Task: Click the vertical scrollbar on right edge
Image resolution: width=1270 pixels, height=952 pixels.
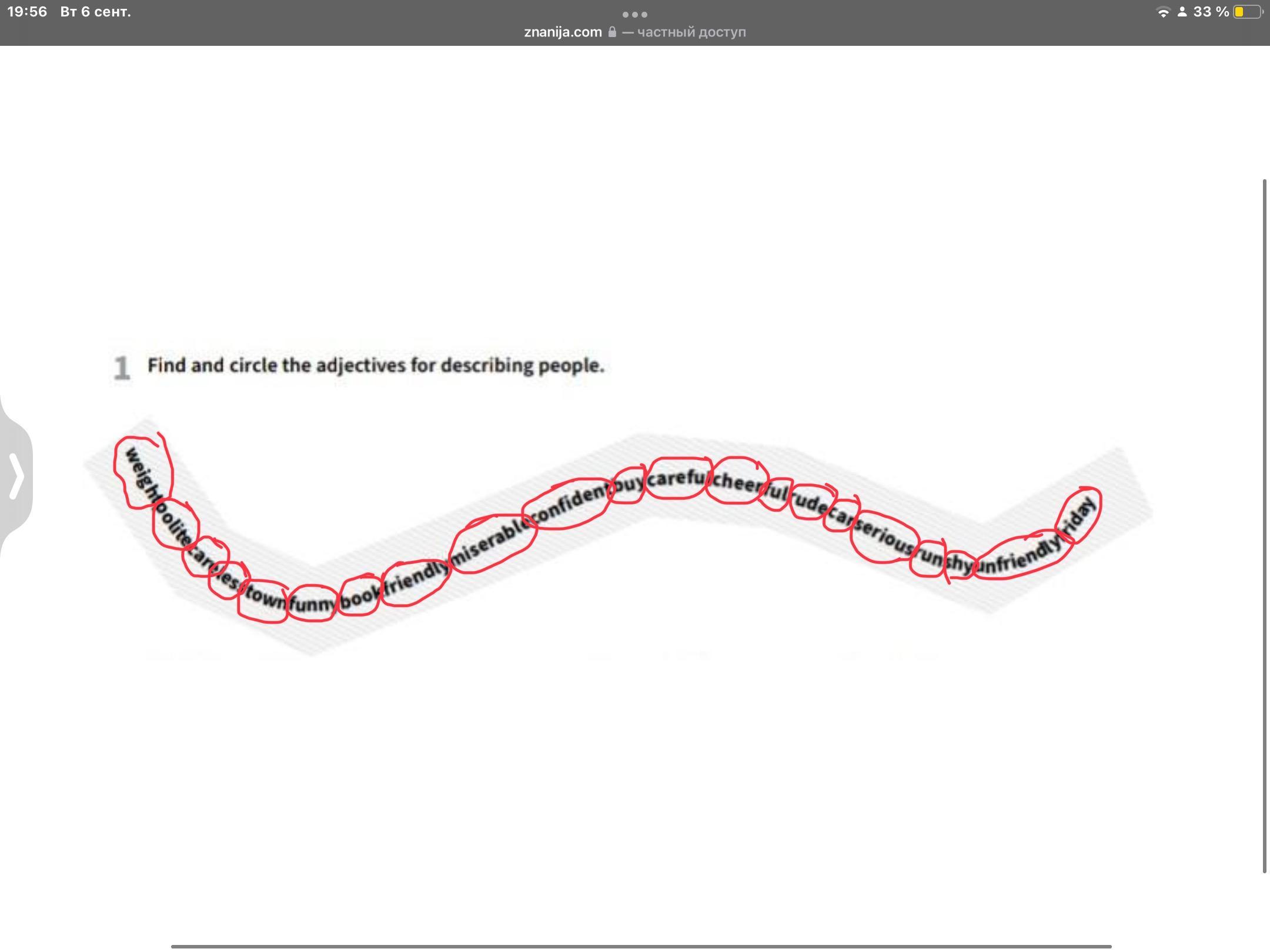Action: (x=1264, y=526)
